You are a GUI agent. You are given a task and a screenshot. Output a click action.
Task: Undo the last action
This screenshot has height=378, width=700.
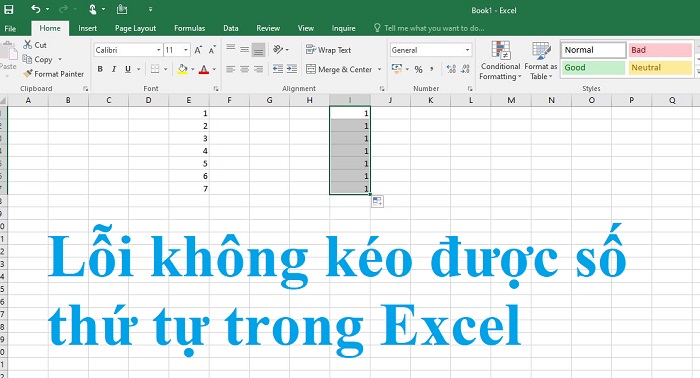[36, 9]
